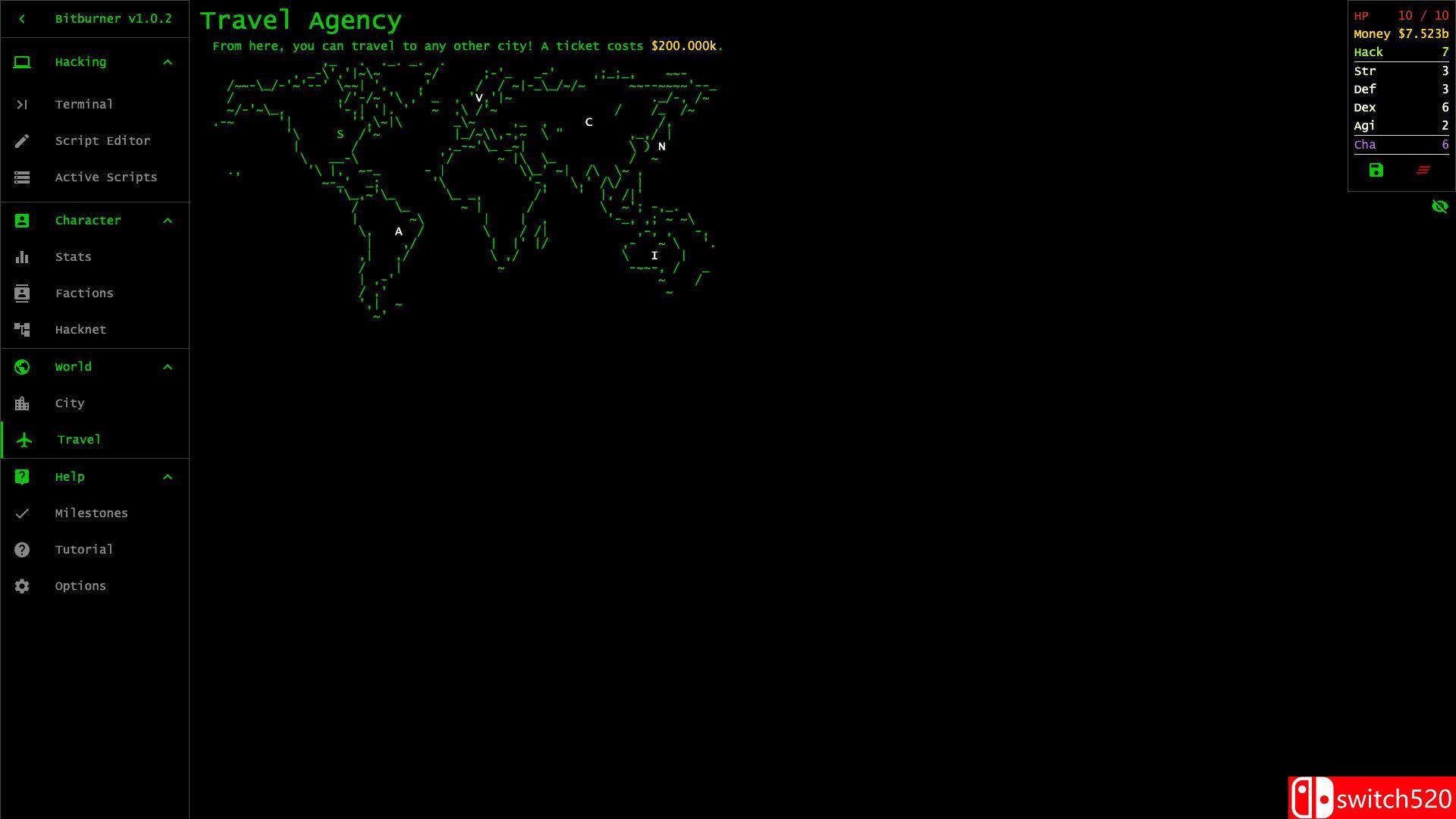This screenshot has height=819, width=1456.
Task: Click the city label C on the map
Action: point(589,122)
